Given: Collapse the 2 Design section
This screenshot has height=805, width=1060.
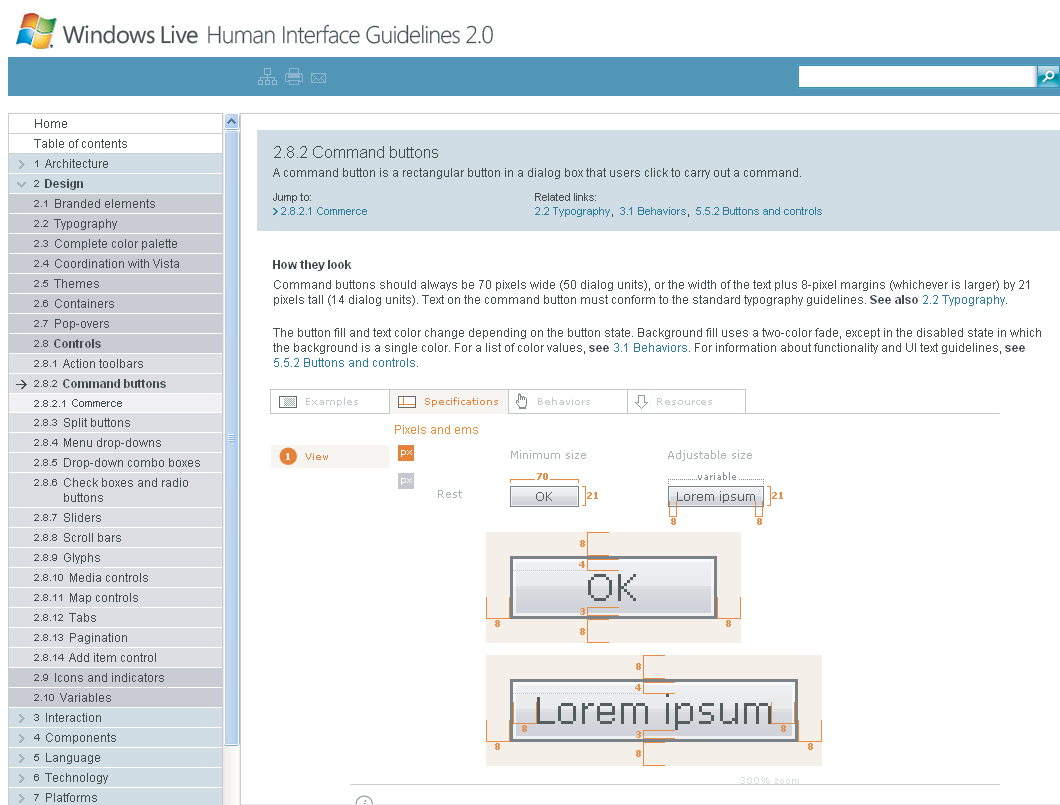Looking at the screenshot, I should point(22,184).
